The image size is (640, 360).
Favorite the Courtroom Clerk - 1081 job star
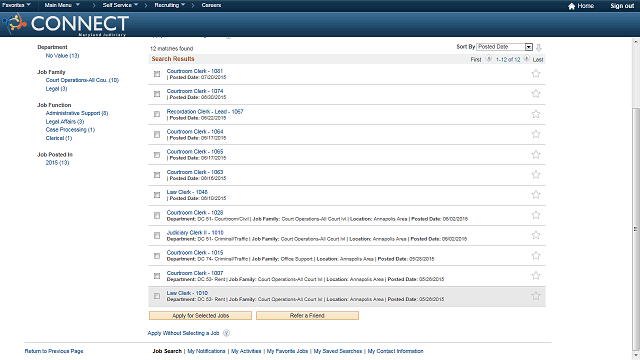click(536, 73)
